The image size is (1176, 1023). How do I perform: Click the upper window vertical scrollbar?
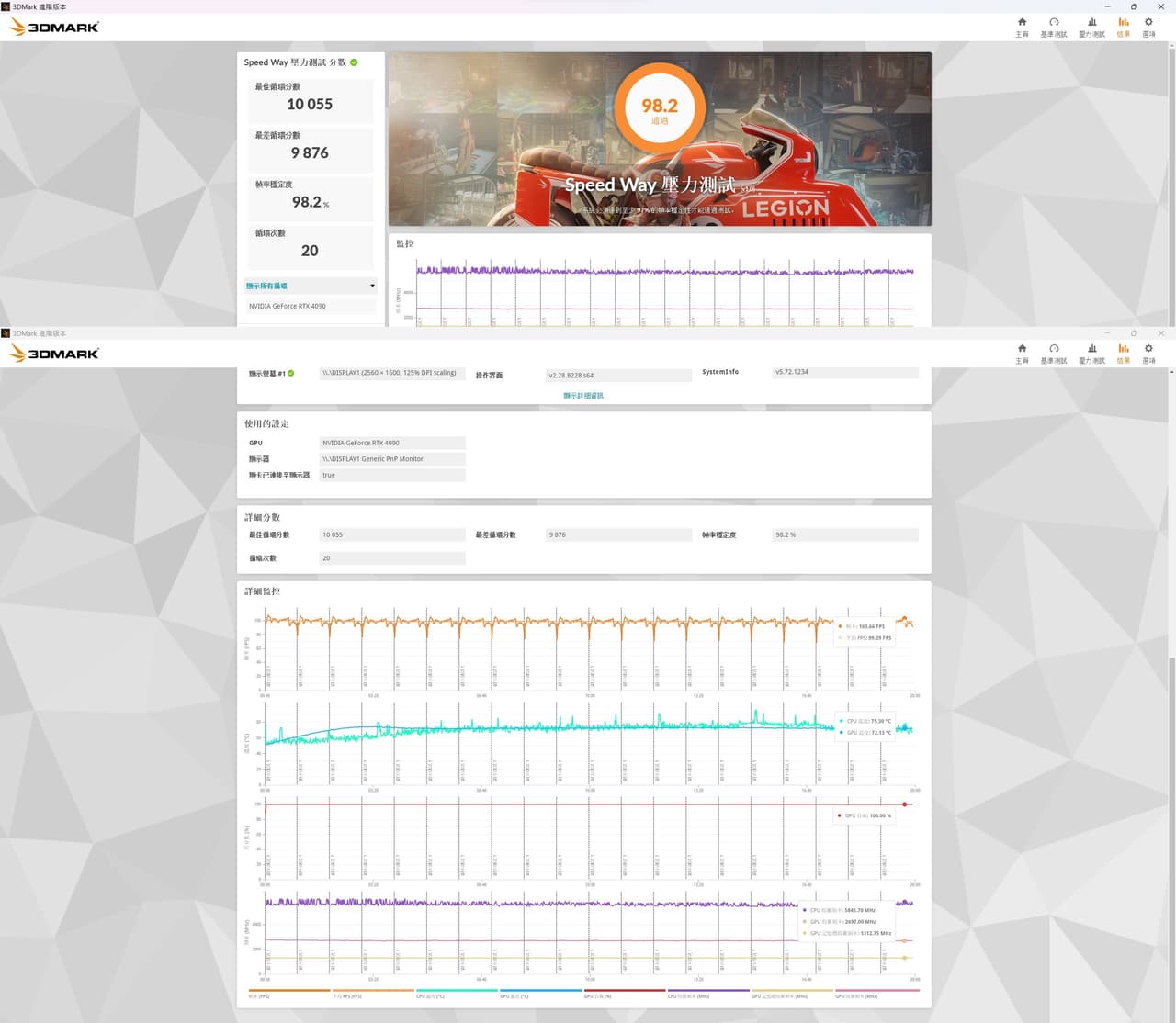[x=1171, y=184]
